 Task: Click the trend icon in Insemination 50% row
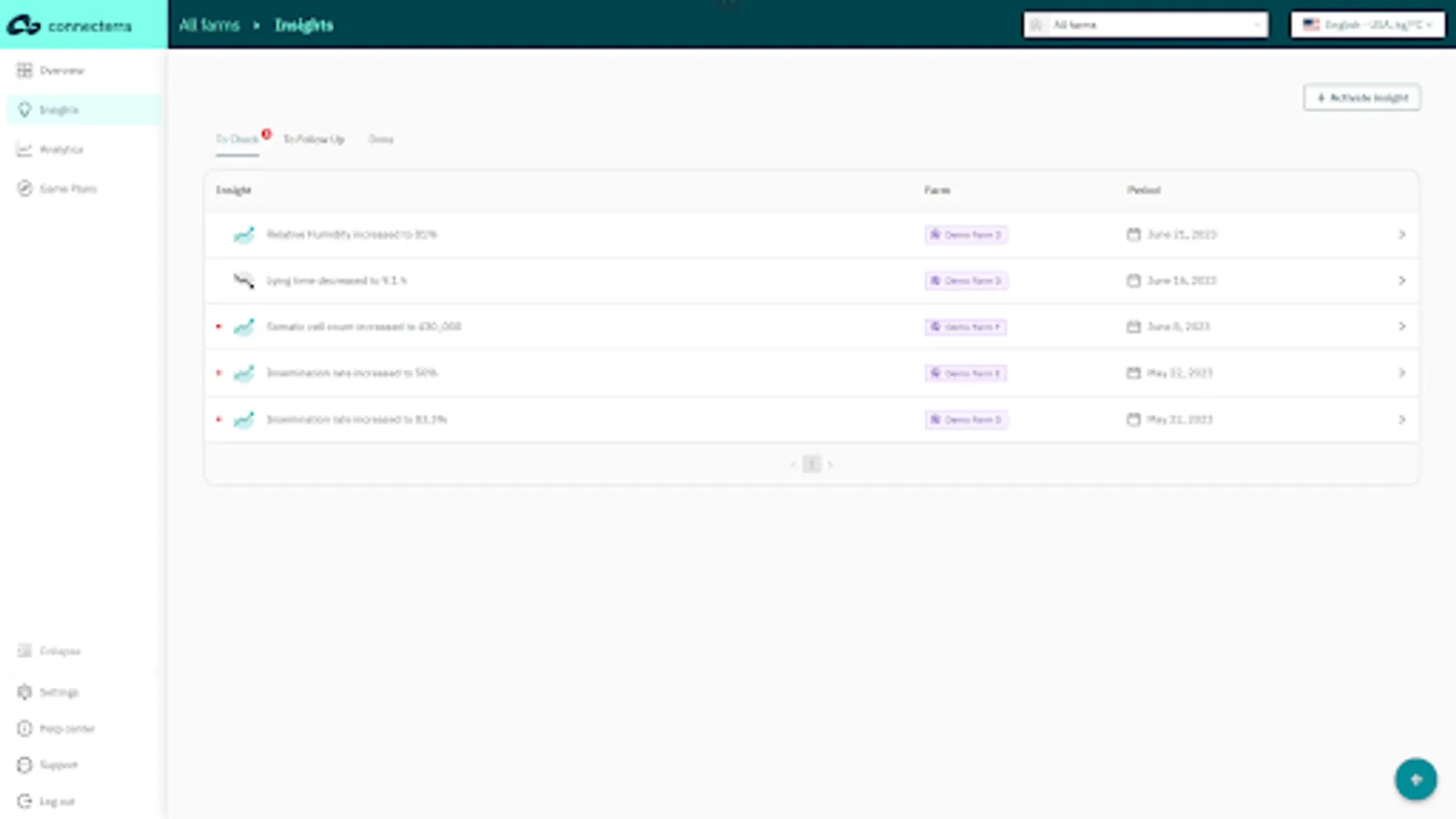244,373
